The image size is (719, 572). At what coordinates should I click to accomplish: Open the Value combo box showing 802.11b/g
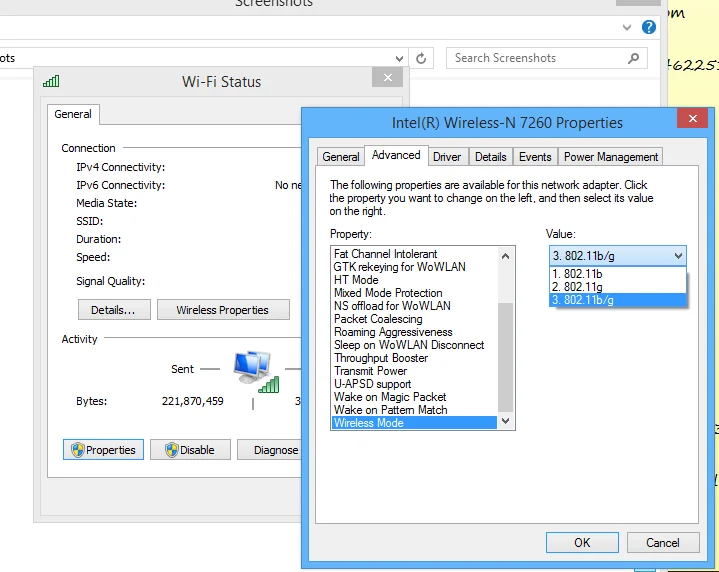coord(618,255)
